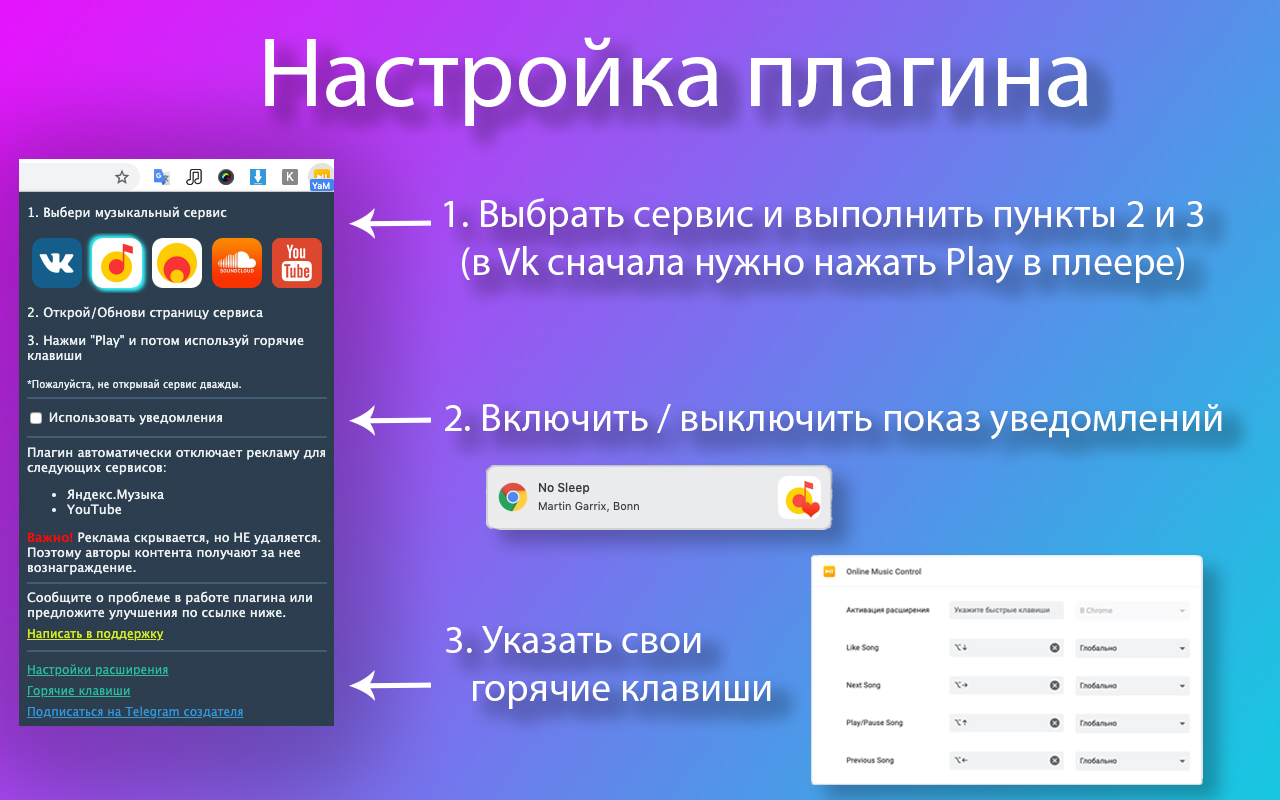Select the VK music service icon
The image size is (1280, 800).
57,263
